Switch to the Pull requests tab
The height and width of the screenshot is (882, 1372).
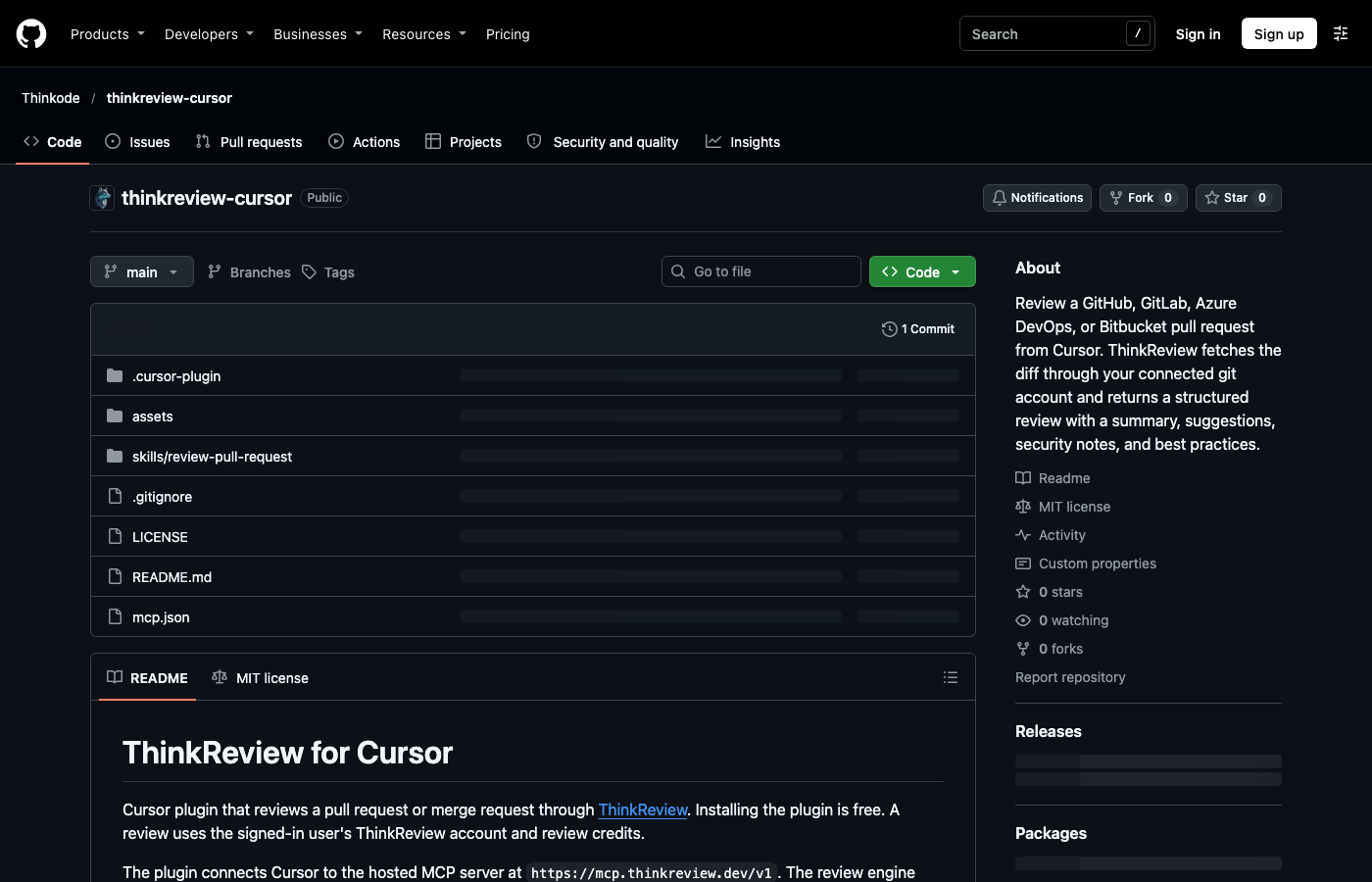pyautogui.click(x=249, y=142)
